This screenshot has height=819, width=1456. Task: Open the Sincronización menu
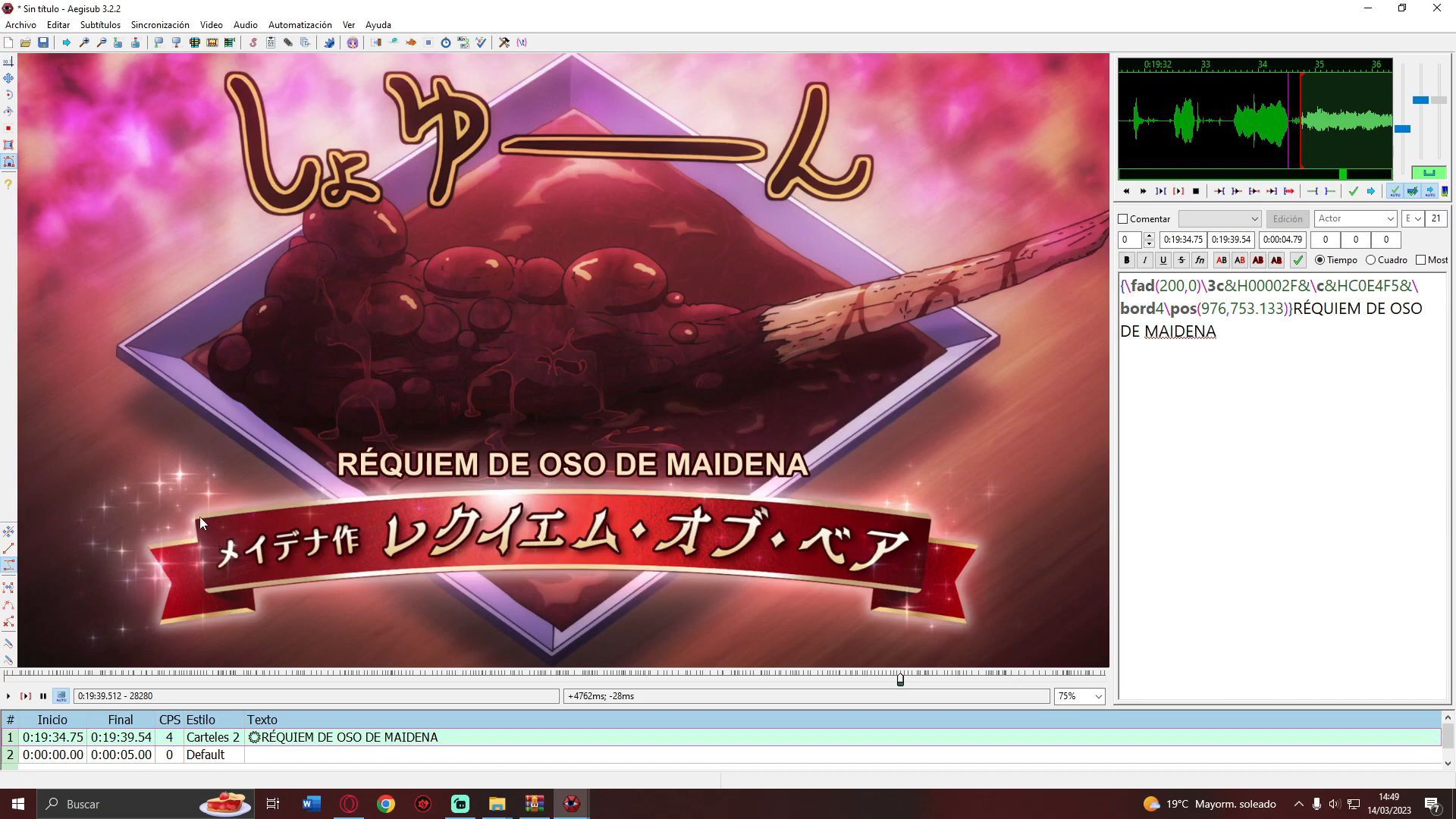(160, 25)
